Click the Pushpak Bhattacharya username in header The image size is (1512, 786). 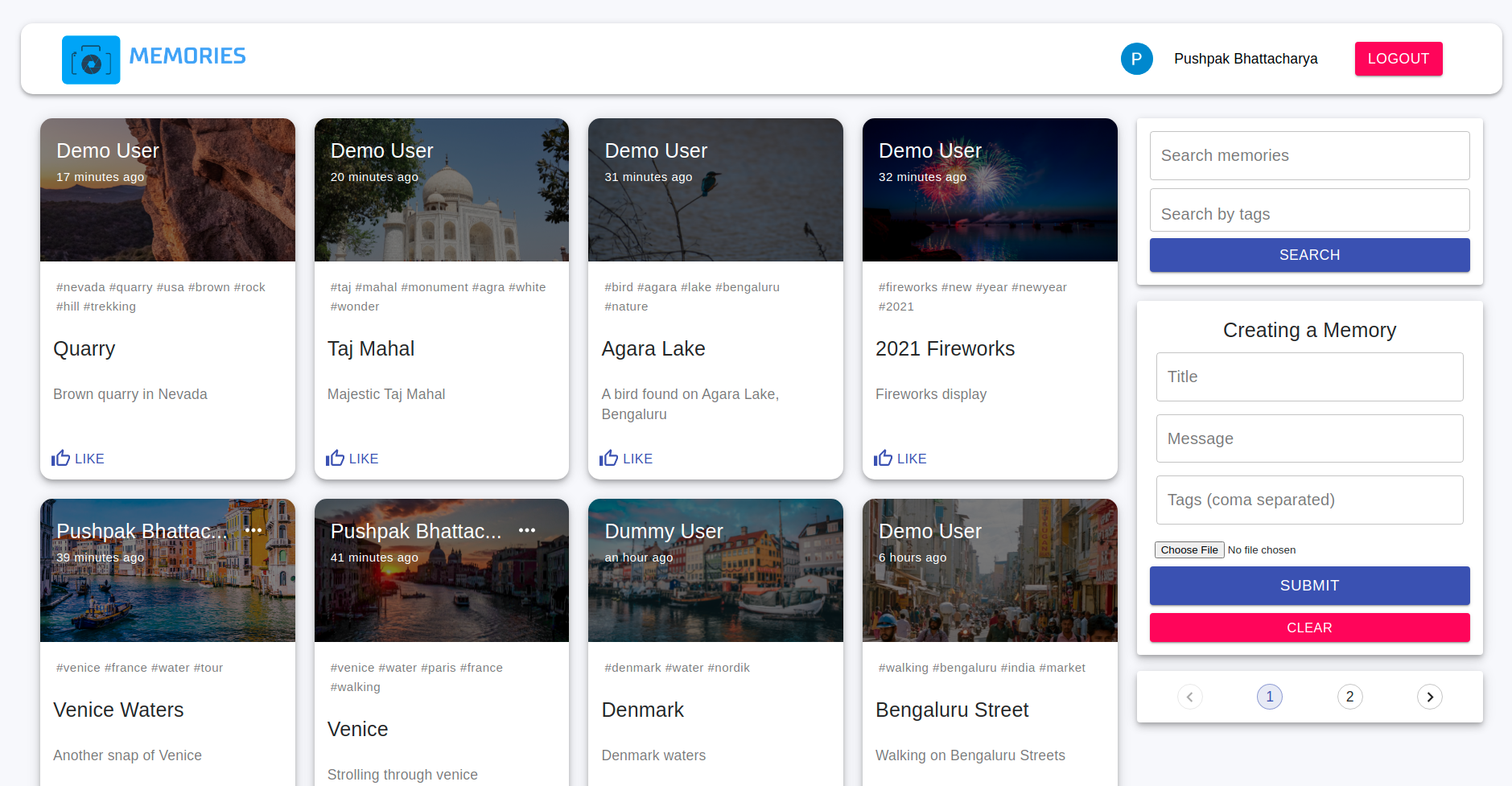click(x=1246, y=59)
